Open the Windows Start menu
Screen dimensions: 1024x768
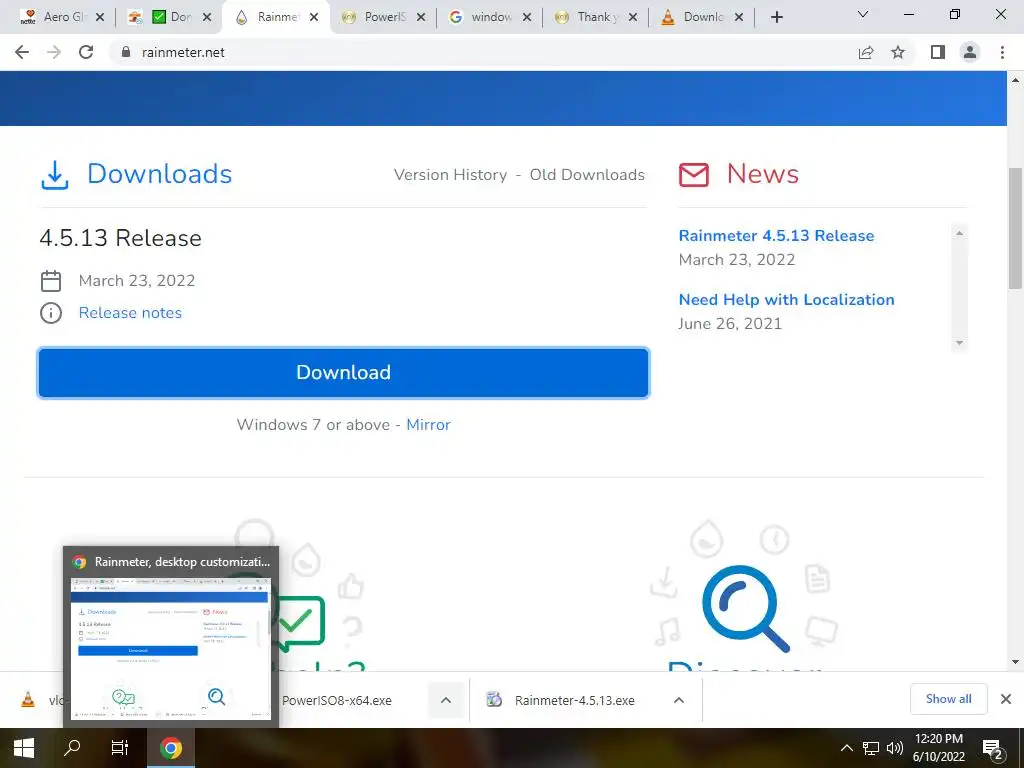[x=24, y=748]
